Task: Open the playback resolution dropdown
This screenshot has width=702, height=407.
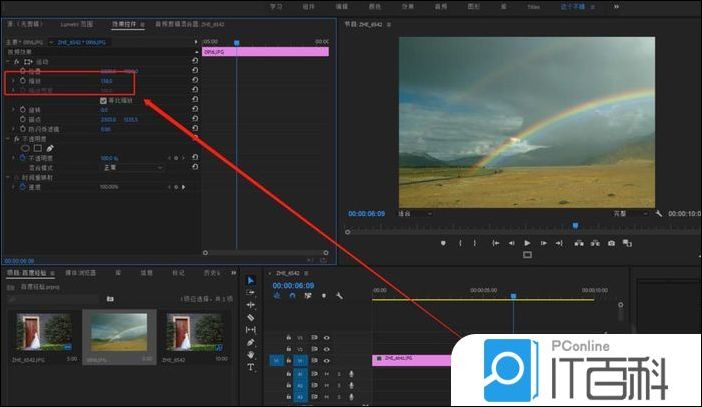Action: (630, 214)
